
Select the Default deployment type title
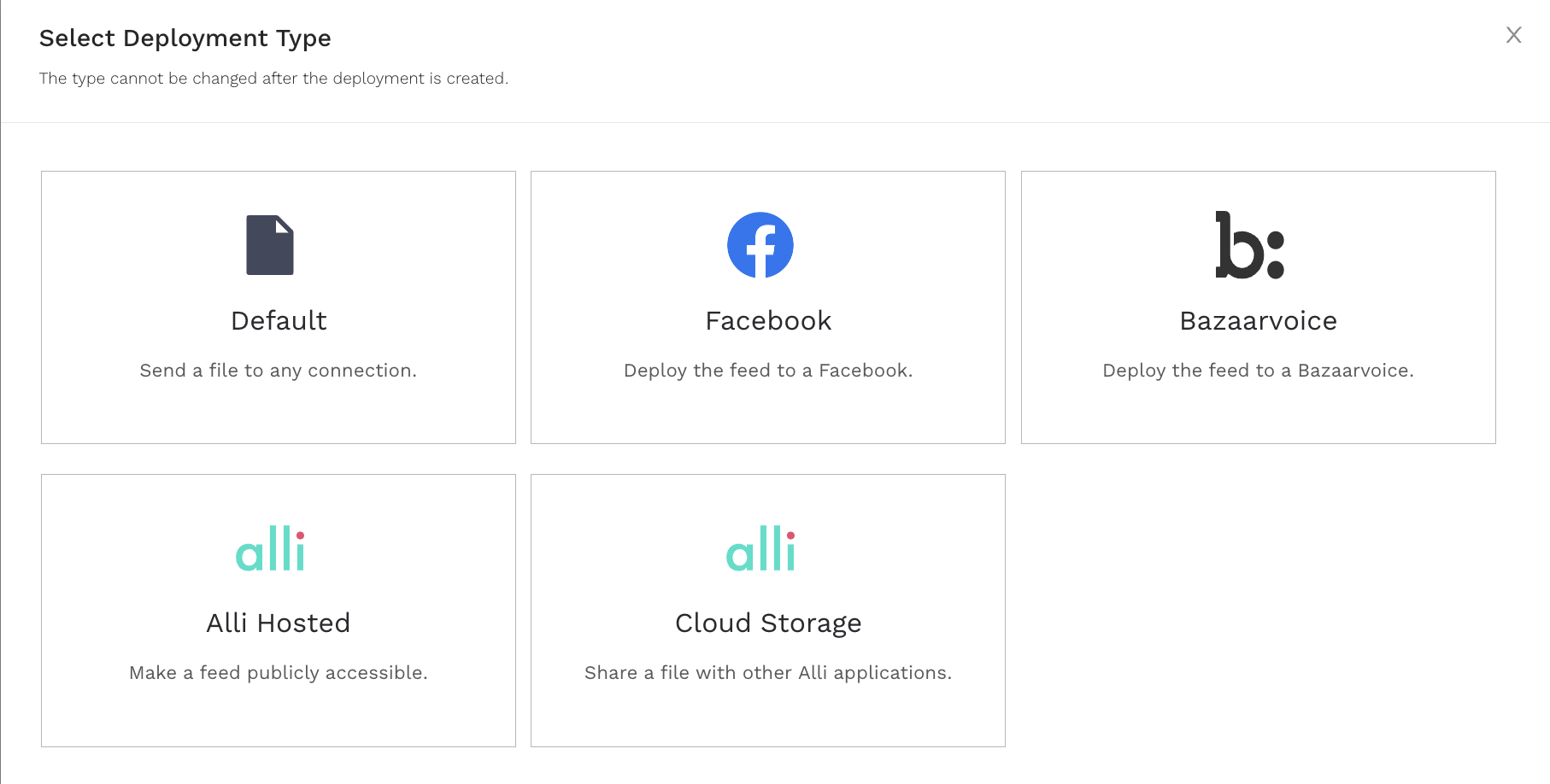click(x=279, y=321)
